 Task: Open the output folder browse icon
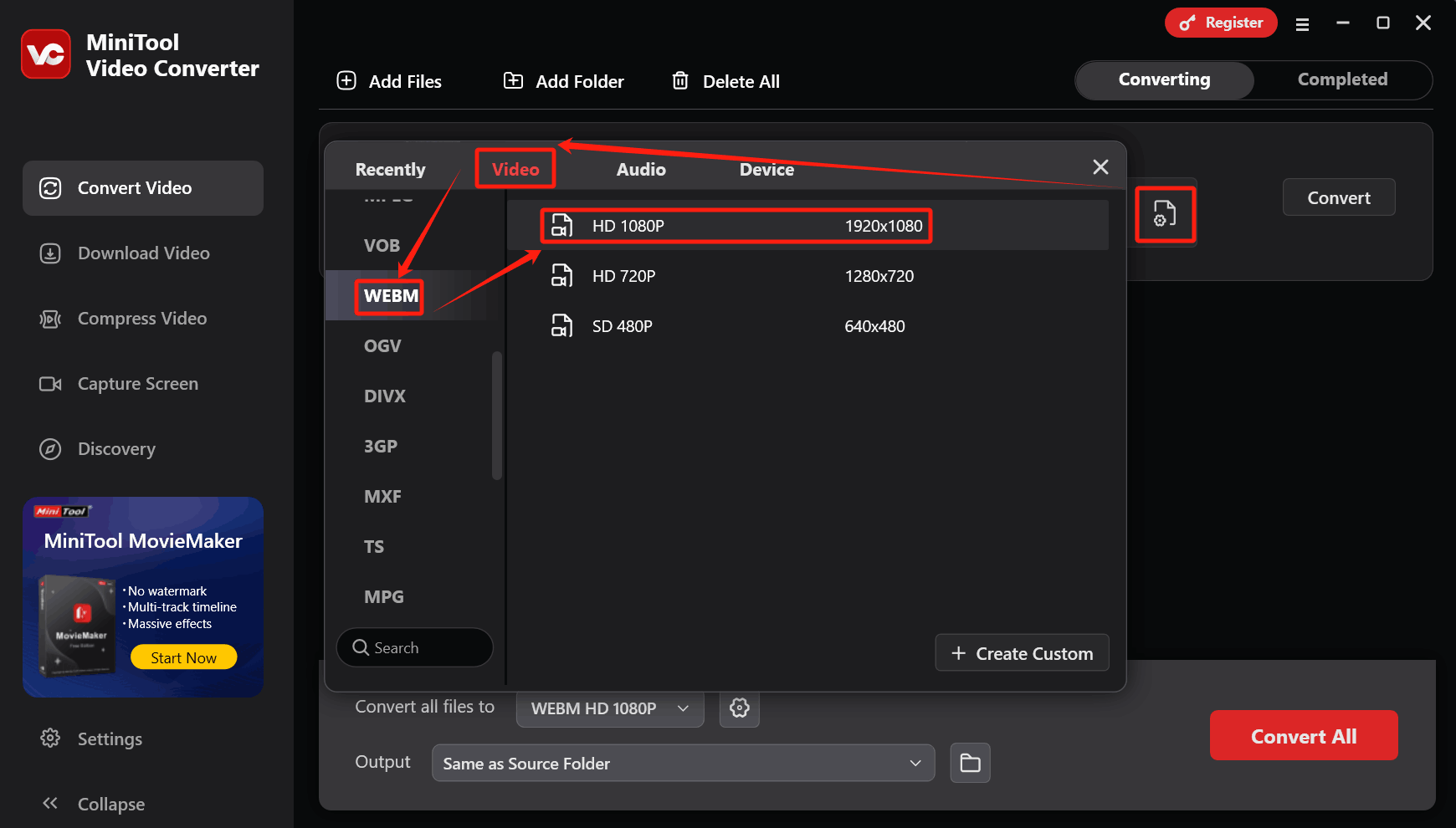click(x=970, y=763)
